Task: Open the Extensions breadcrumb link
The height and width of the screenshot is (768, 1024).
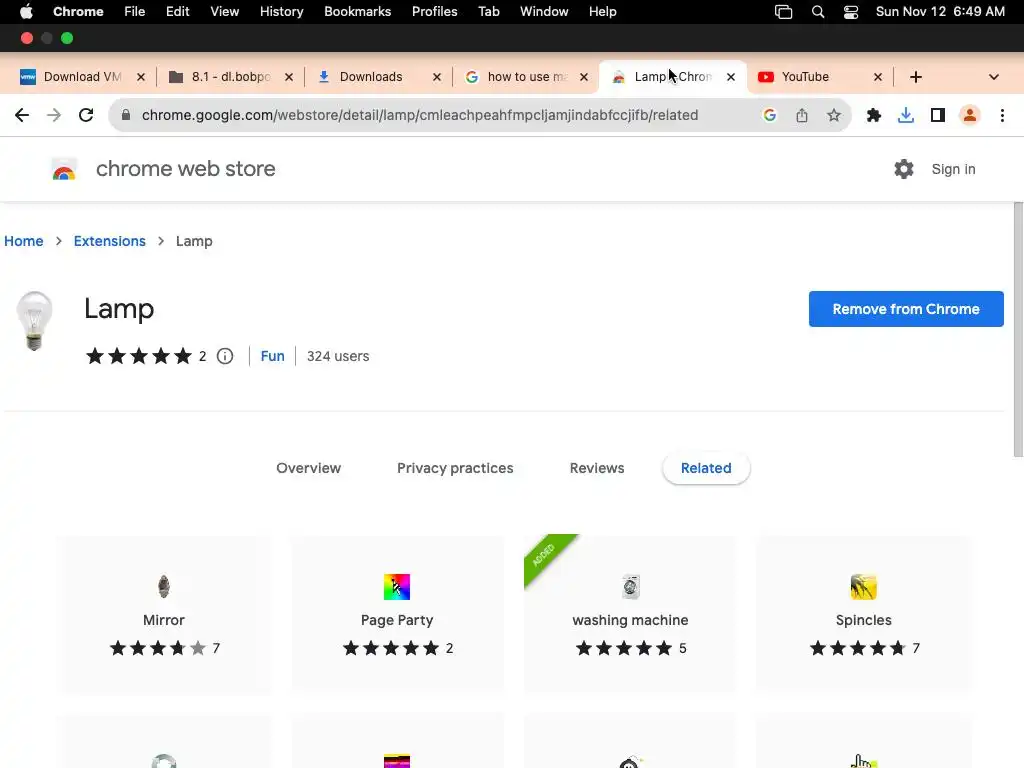Action: point(110,241)
